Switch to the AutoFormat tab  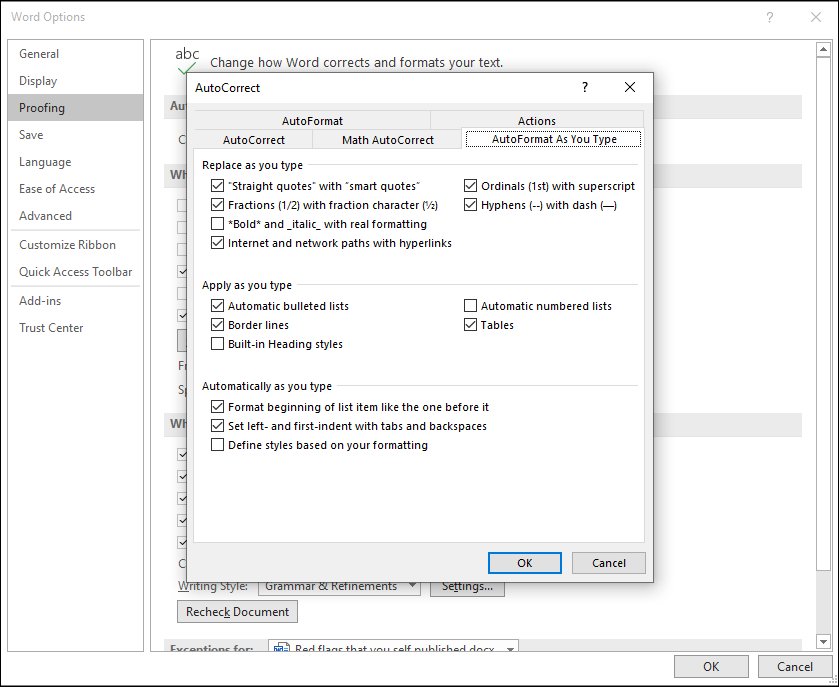312,120
